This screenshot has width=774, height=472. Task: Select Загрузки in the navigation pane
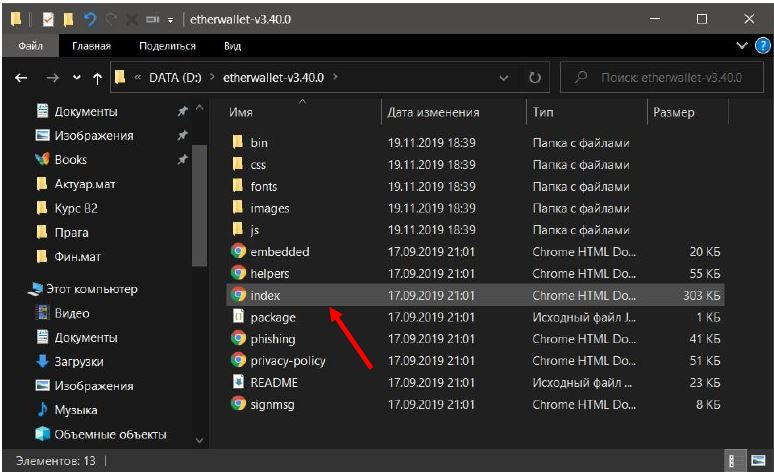pos(78,361)
